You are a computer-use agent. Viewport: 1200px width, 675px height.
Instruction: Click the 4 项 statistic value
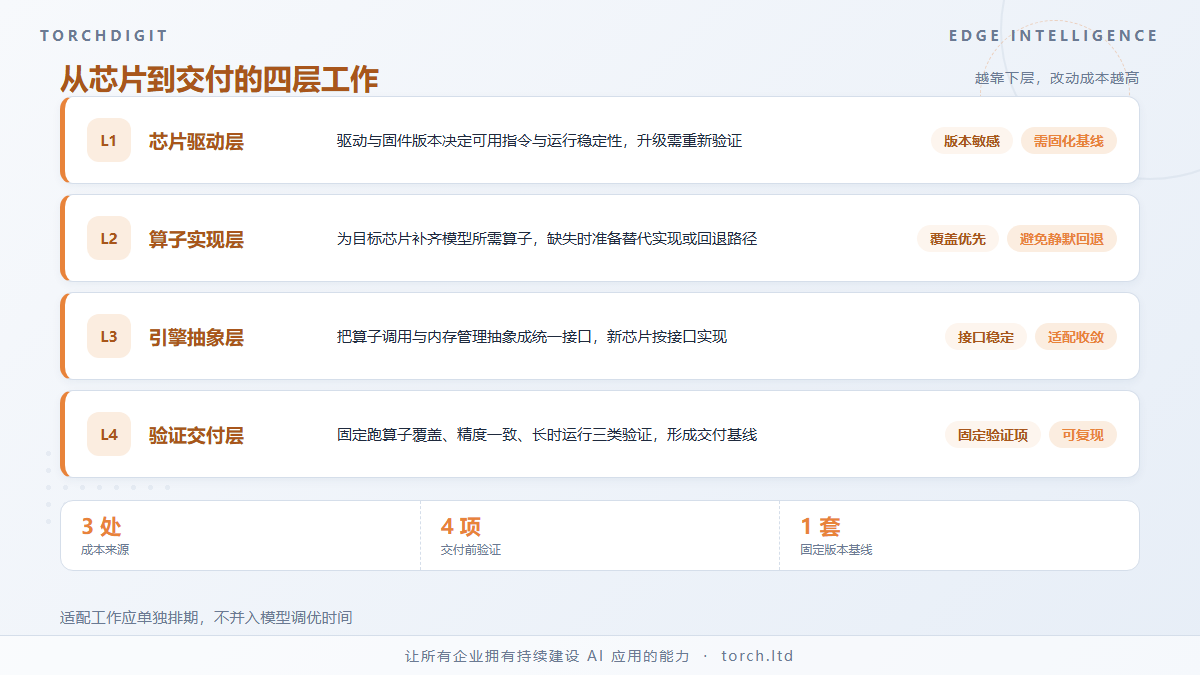(x=461, y=527)
